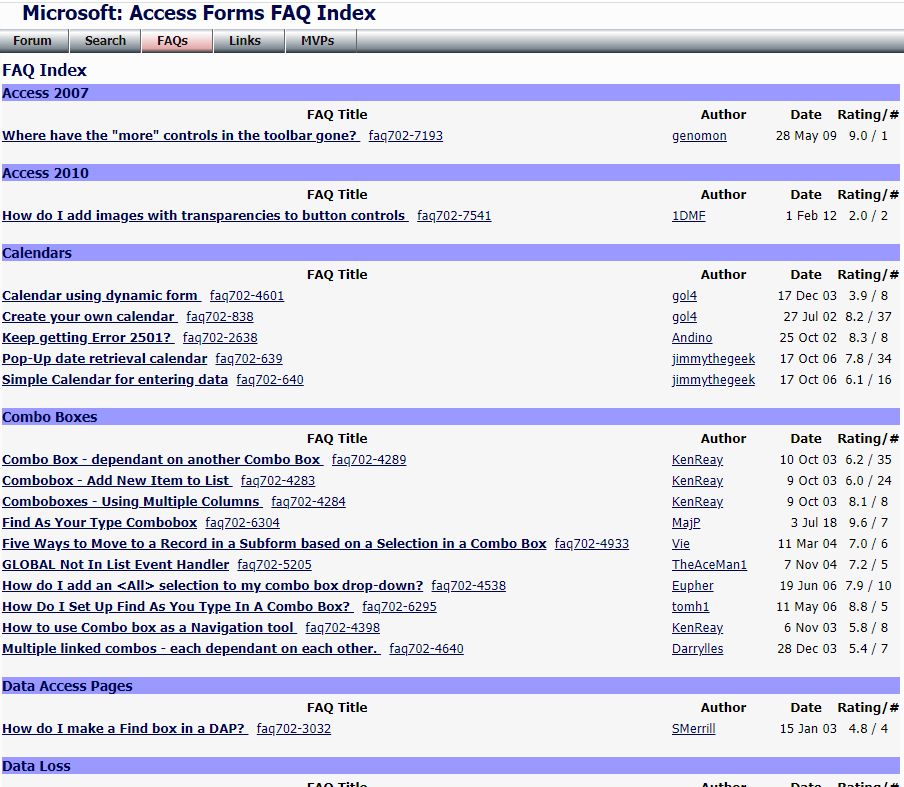
Task: Open 'Create your own calendar' FAQ
Action: (x=89, y=317)
